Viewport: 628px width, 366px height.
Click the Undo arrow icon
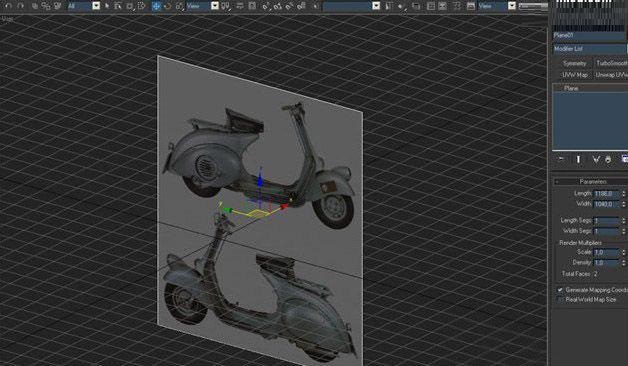click(x=8, y=6)
